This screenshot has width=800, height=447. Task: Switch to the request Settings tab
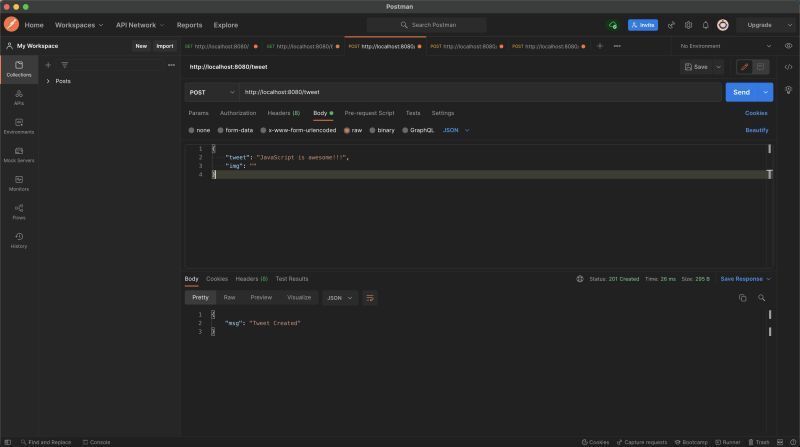443,113
